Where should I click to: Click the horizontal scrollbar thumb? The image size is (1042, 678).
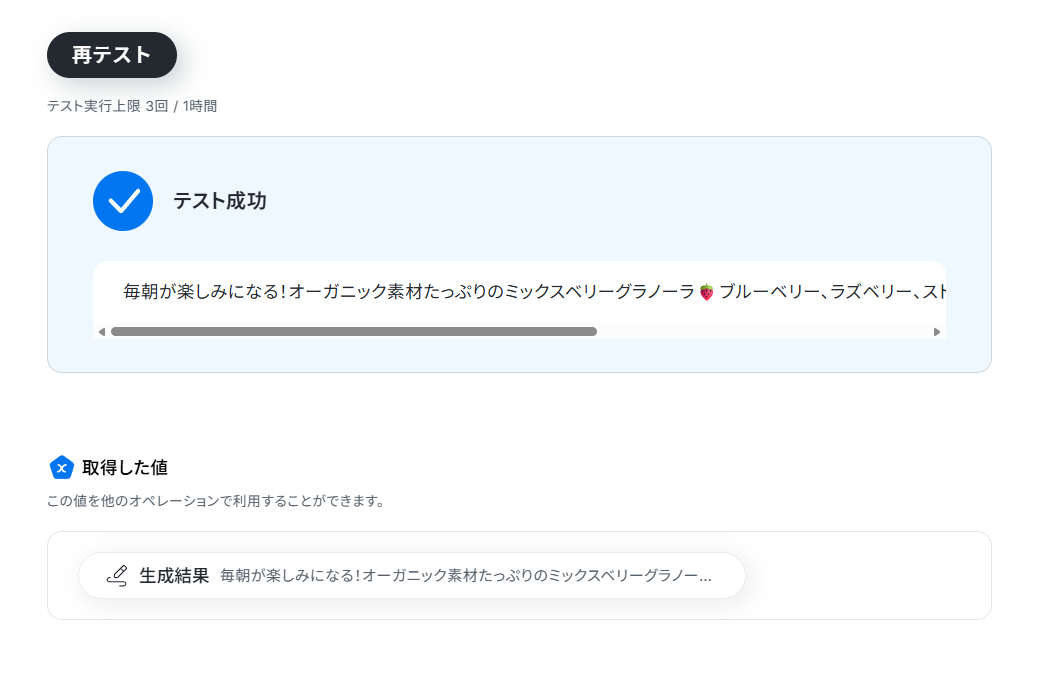[354, 332]
